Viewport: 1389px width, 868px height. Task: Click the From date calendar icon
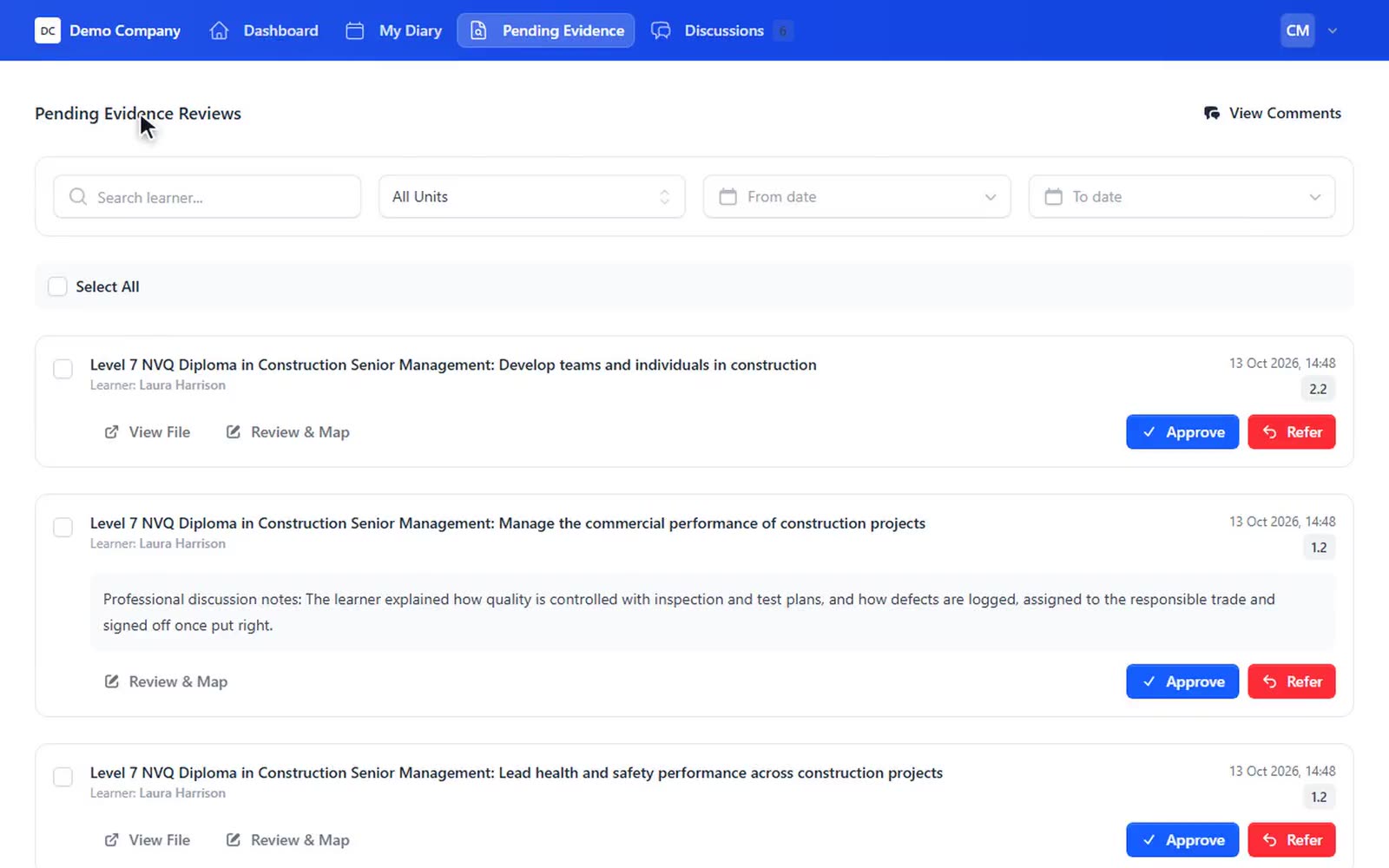(x=727, y=196)
